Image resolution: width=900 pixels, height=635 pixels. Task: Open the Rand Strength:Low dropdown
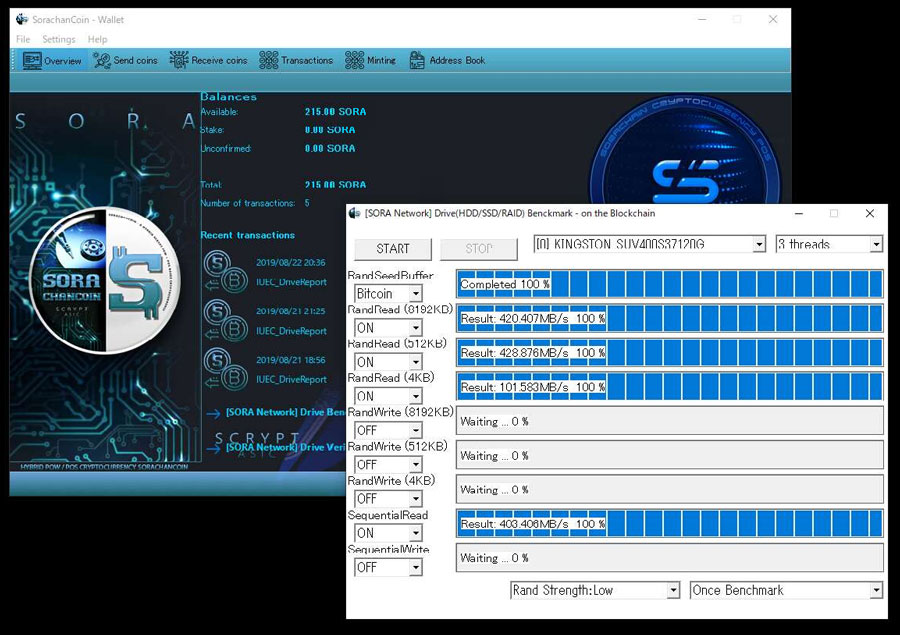click(x=595, y=590)
